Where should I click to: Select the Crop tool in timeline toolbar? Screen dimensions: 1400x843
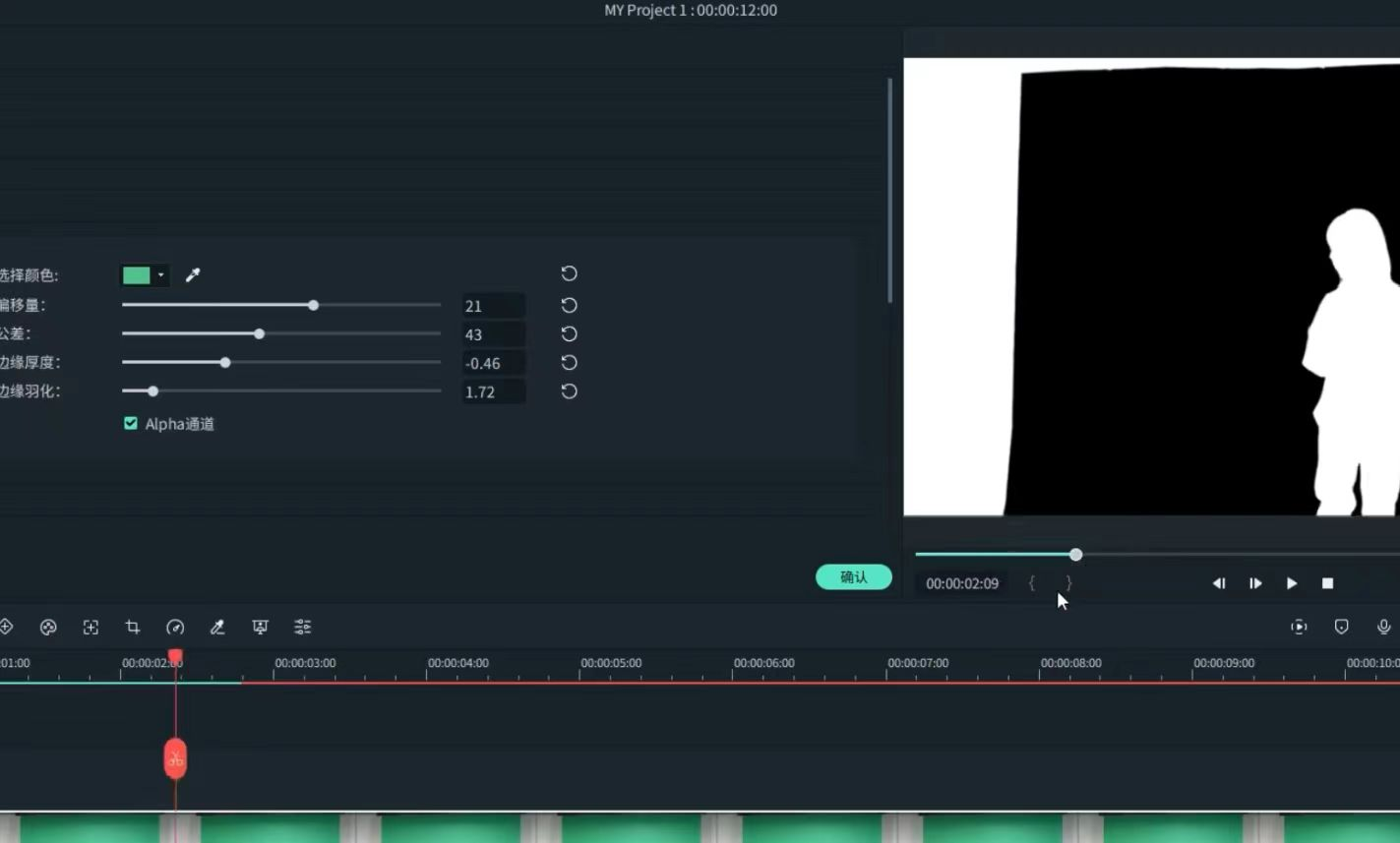pyautogui.click(x=133, y=627)
